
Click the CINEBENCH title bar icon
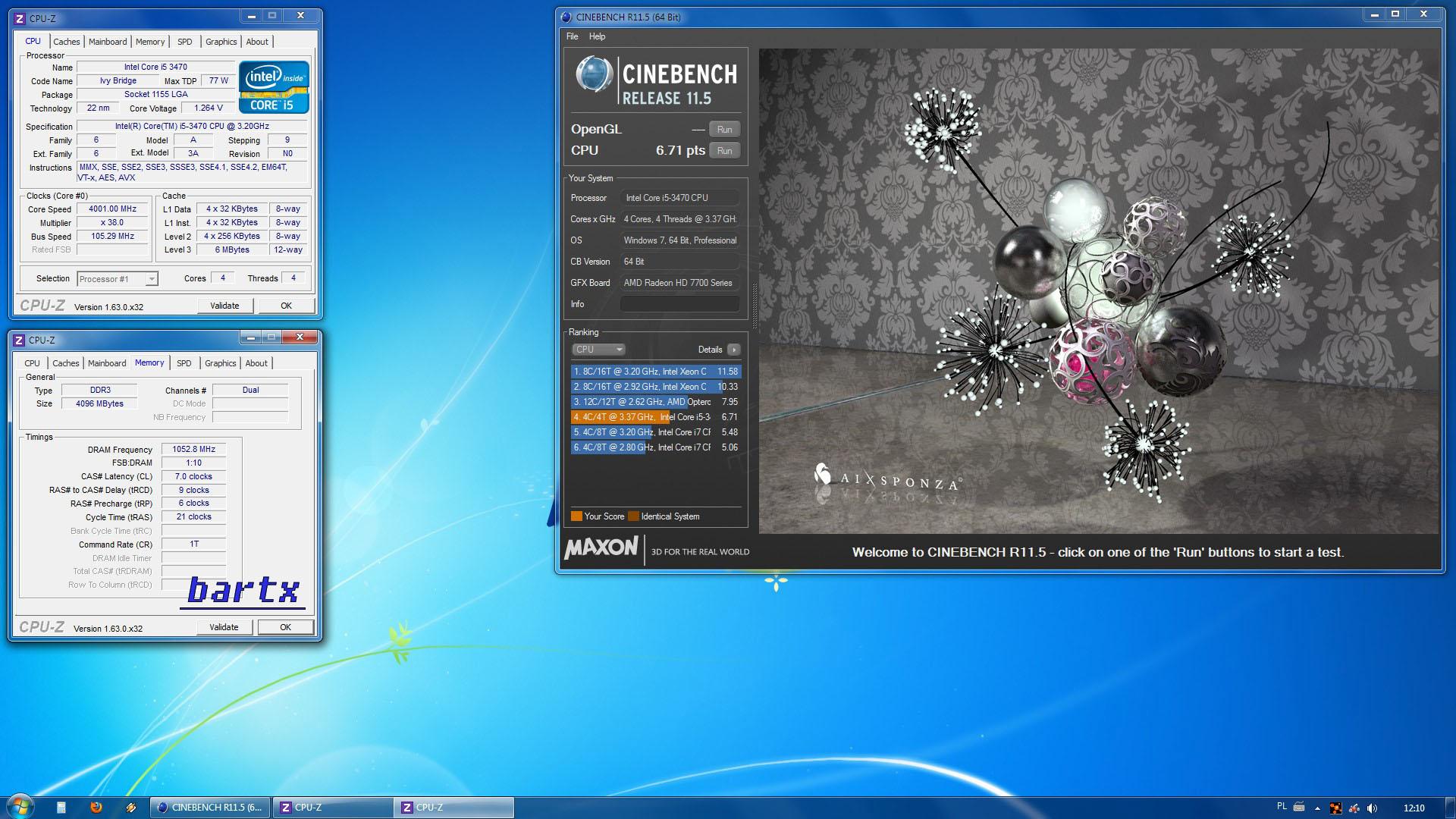pyautogui.click(x=566, y=17)
